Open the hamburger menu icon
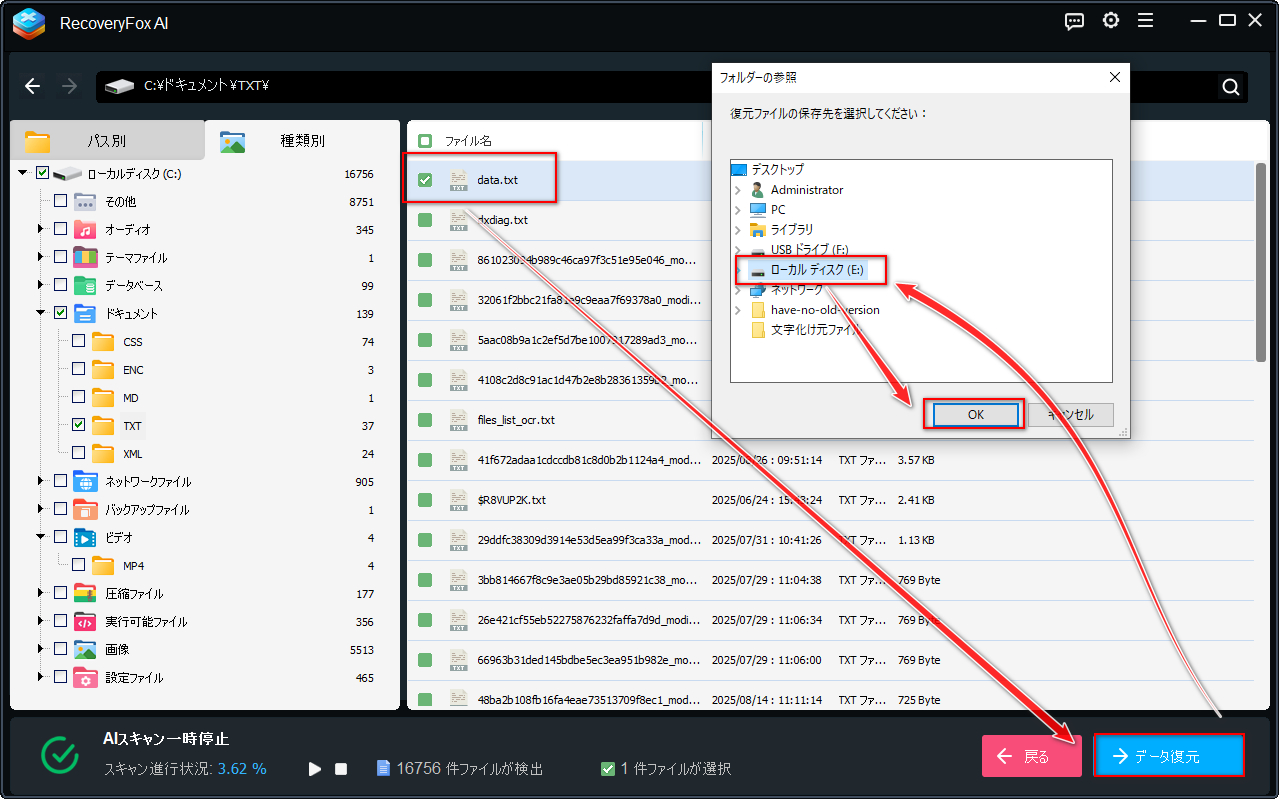The image size is (1279, 799). tap(1146, 21)
